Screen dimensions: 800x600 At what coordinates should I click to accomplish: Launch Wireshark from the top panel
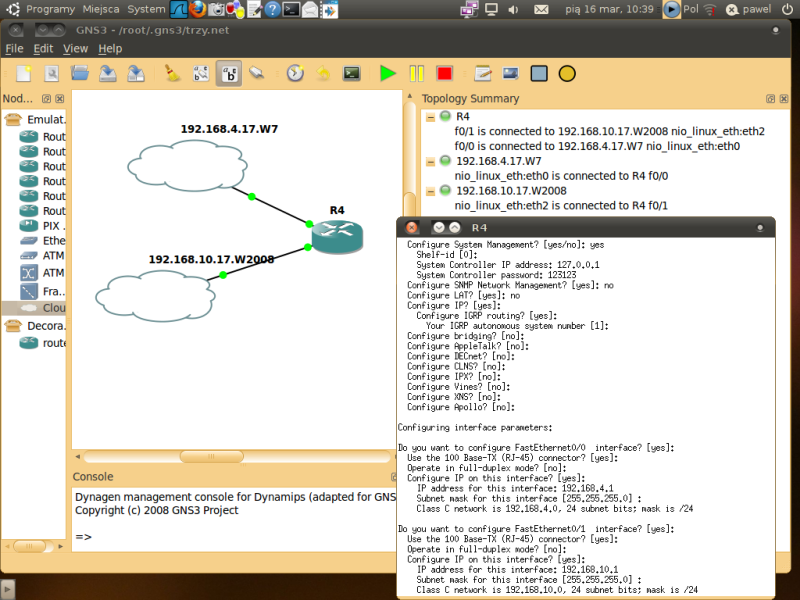pyautogui.click(x=179, y=9)
